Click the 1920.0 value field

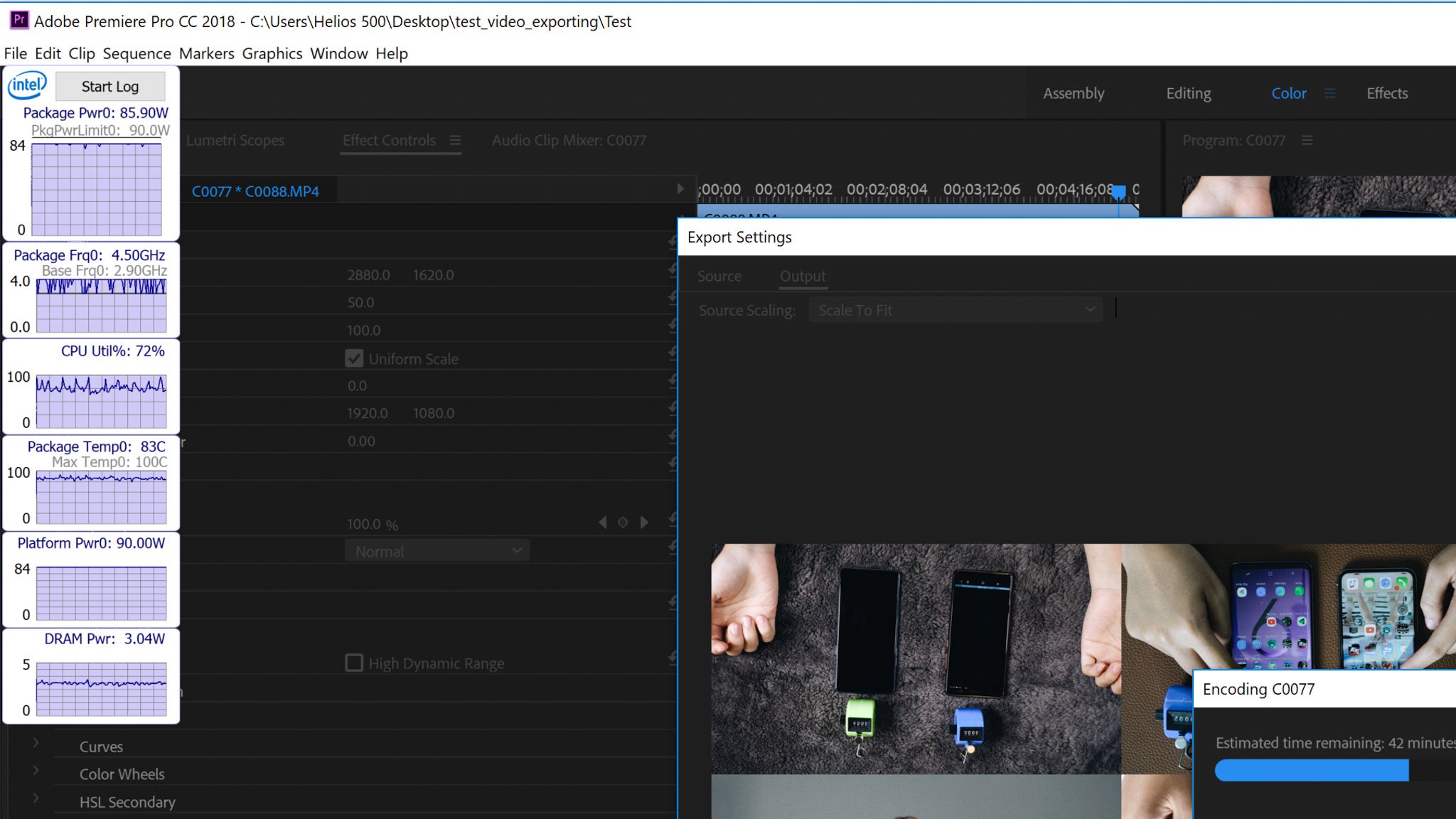(368, 413)
